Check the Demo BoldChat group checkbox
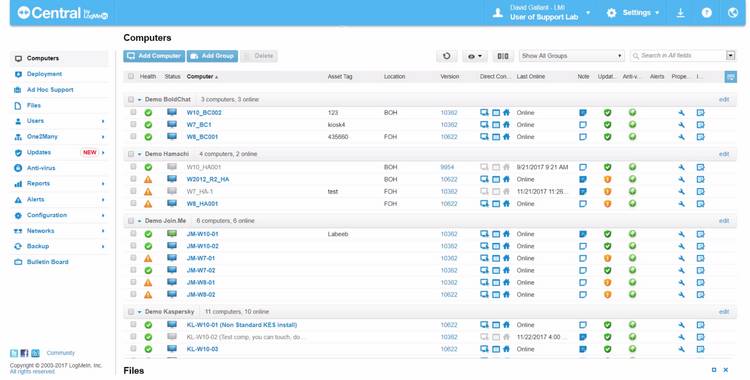The height and width of the screenshot is (380, 750). pos(131,100)
